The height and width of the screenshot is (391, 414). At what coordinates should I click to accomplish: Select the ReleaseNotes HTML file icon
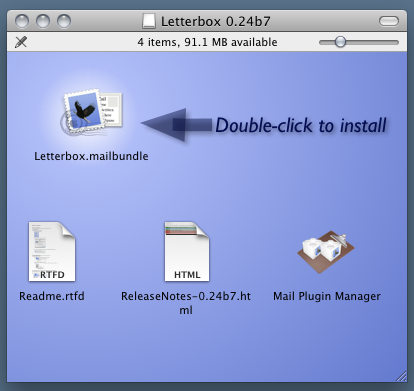click(x=187, y=252)
